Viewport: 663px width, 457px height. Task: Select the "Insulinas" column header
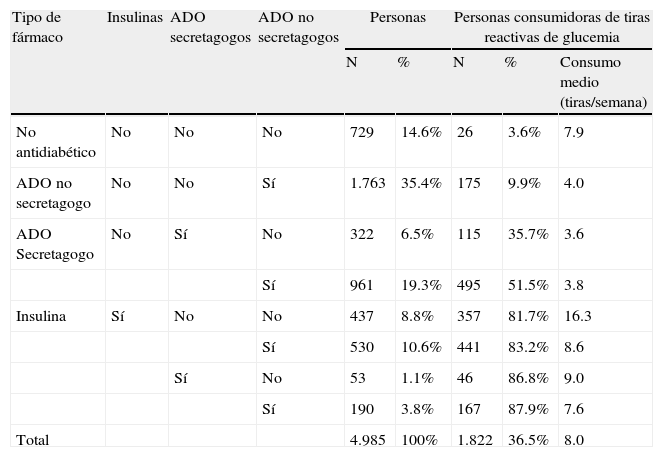click(135, 18)
